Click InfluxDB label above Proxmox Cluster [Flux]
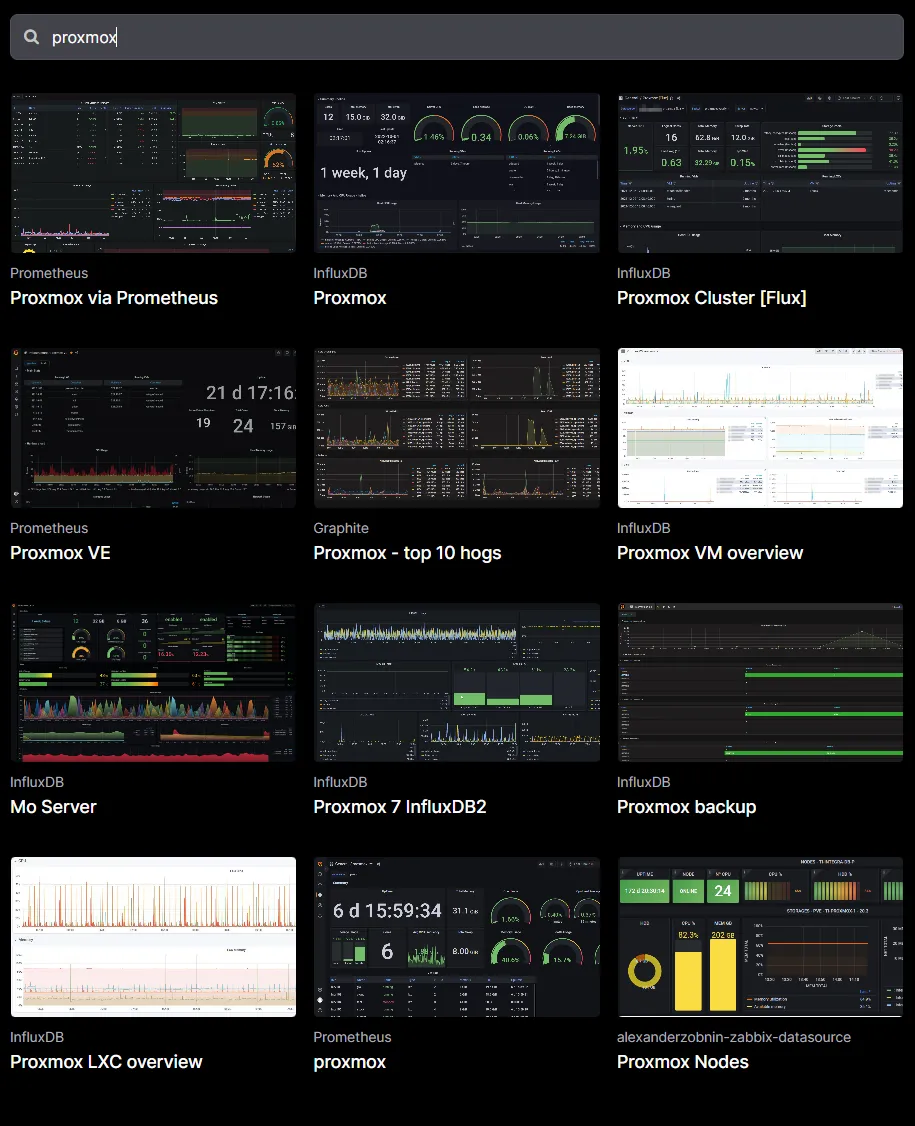This screenshot has height=1126, width=915. [644, 273]
